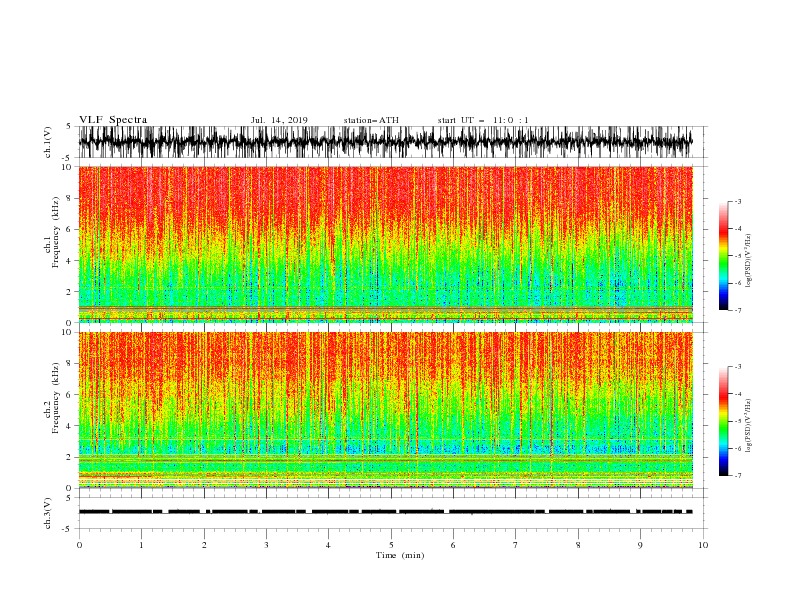Click the ch.2 spectrogram plot area
792x612 pixels.
pos(385,410)
